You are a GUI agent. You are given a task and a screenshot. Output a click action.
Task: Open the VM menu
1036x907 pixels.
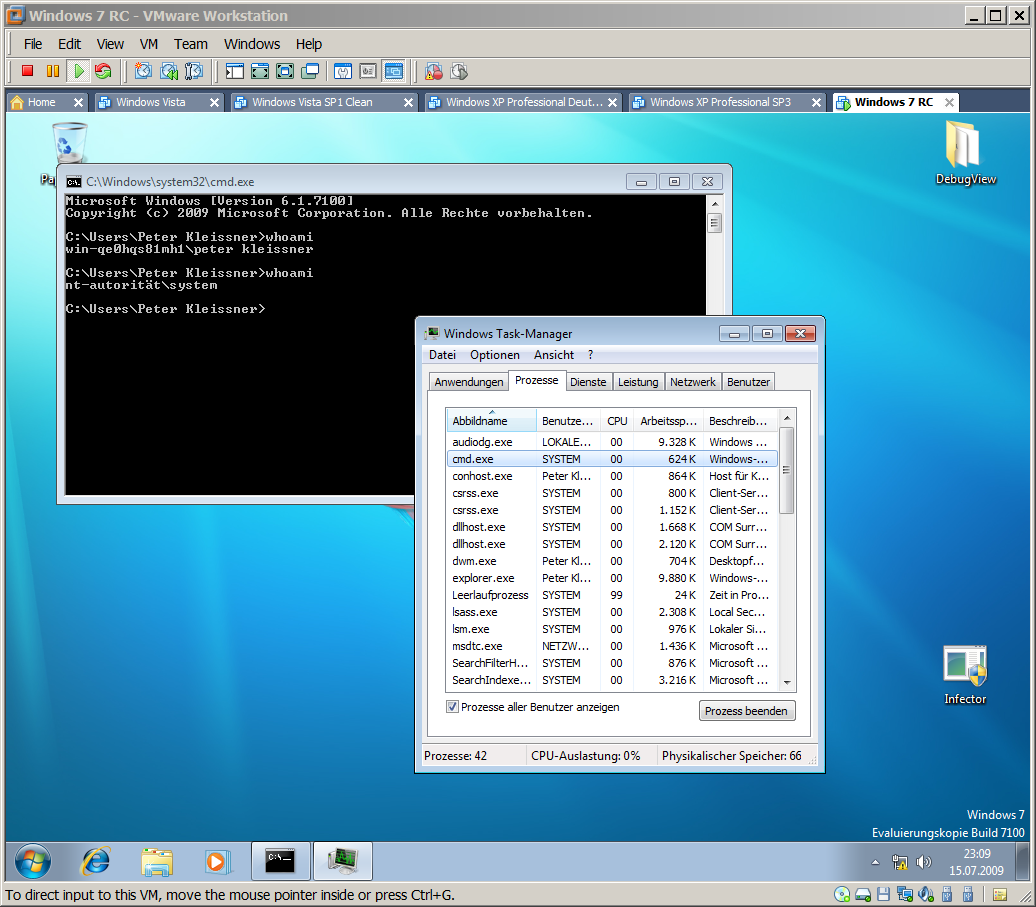(x=148, y=44)
